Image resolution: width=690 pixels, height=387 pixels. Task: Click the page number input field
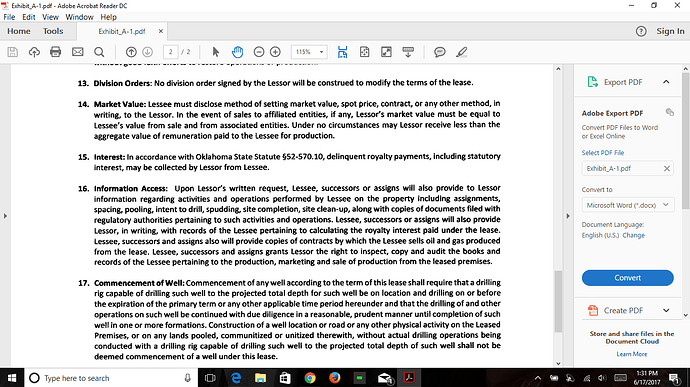click(170, 52)
